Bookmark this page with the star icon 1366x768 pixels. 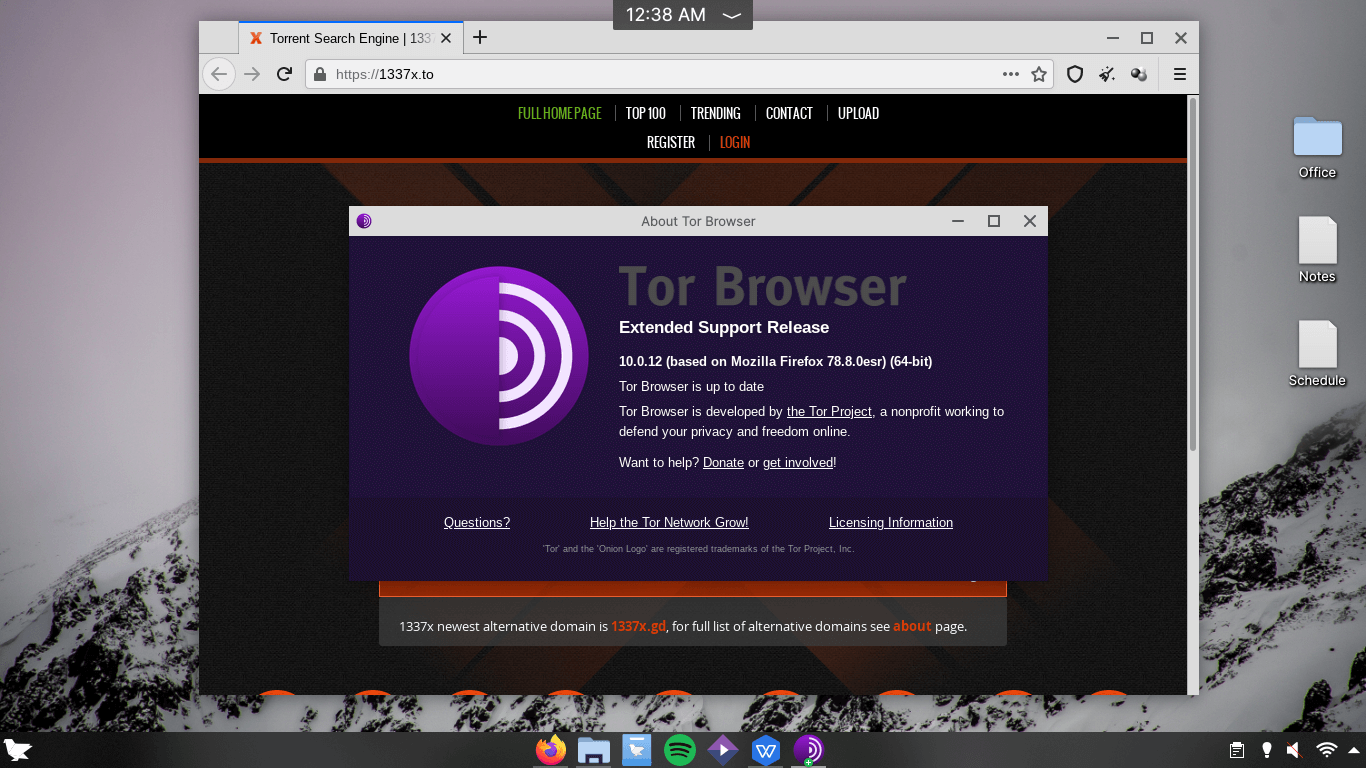pyautogui.click(x=1039, y=74)
